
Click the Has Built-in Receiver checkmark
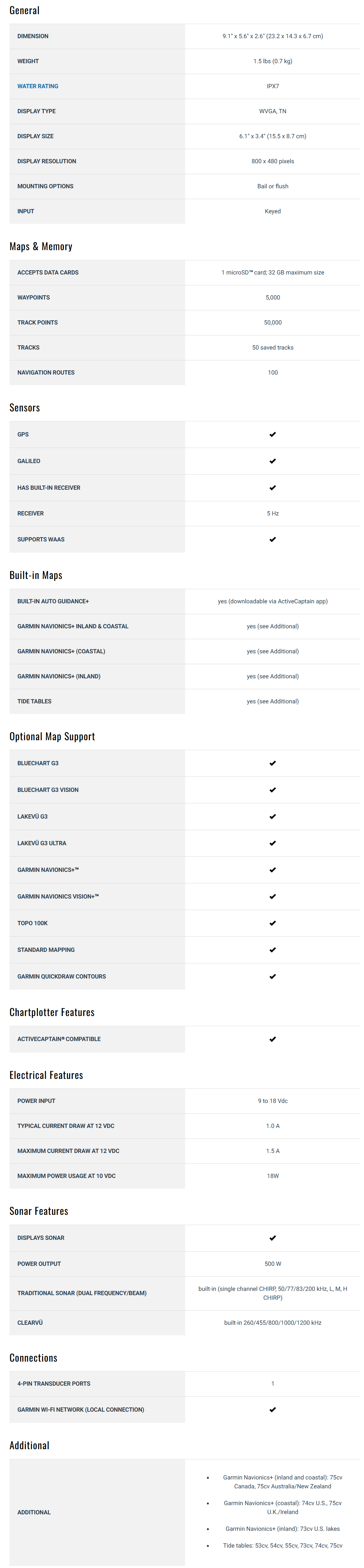272,488
